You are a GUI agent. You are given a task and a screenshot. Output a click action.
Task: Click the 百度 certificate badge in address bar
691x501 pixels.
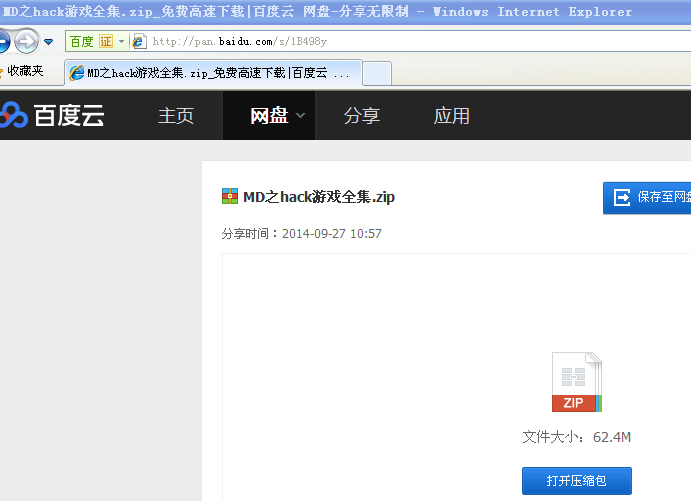pyautogui.click(x=91, y=41)
